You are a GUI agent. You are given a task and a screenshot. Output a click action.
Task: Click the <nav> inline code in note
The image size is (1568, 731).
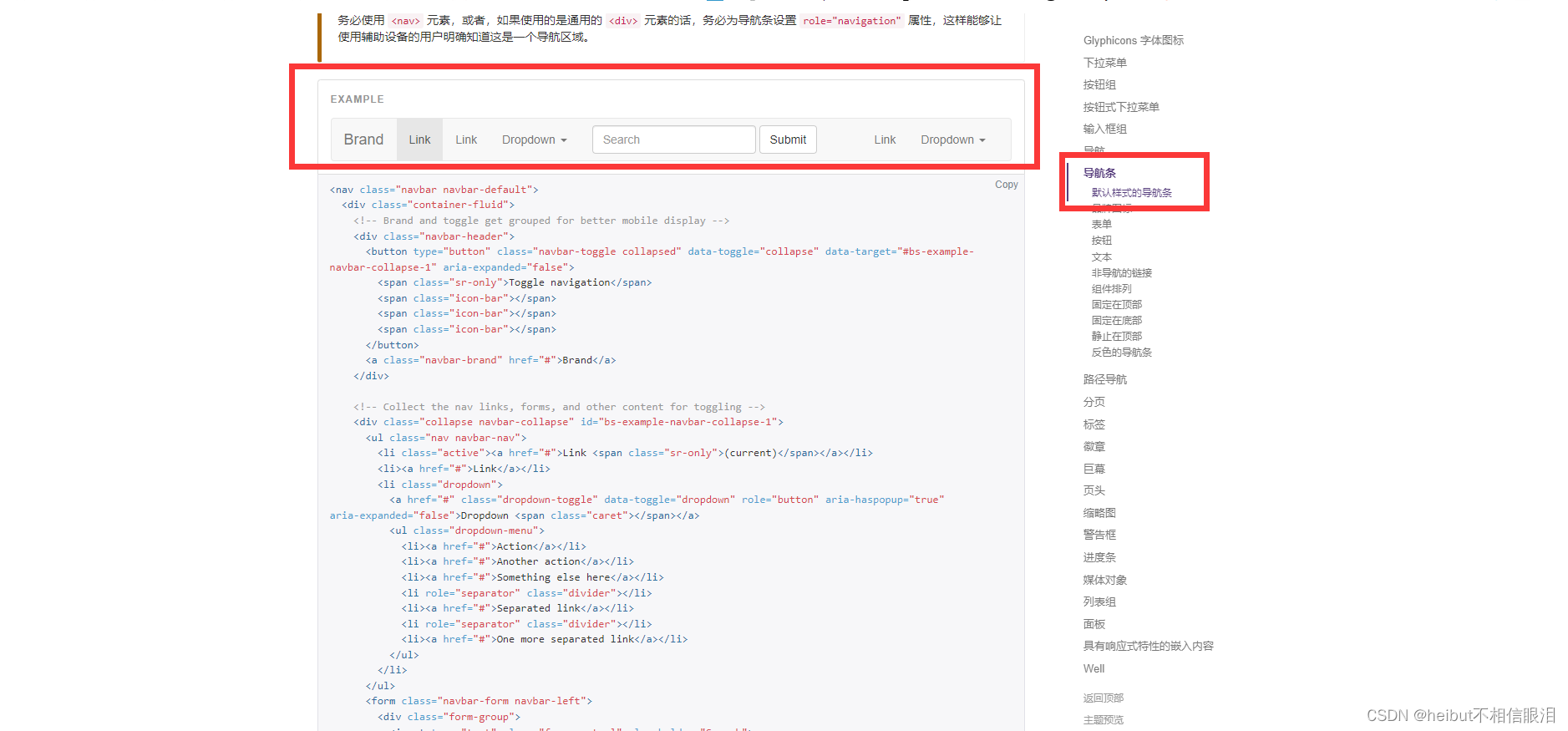click(x=406, y=21)
